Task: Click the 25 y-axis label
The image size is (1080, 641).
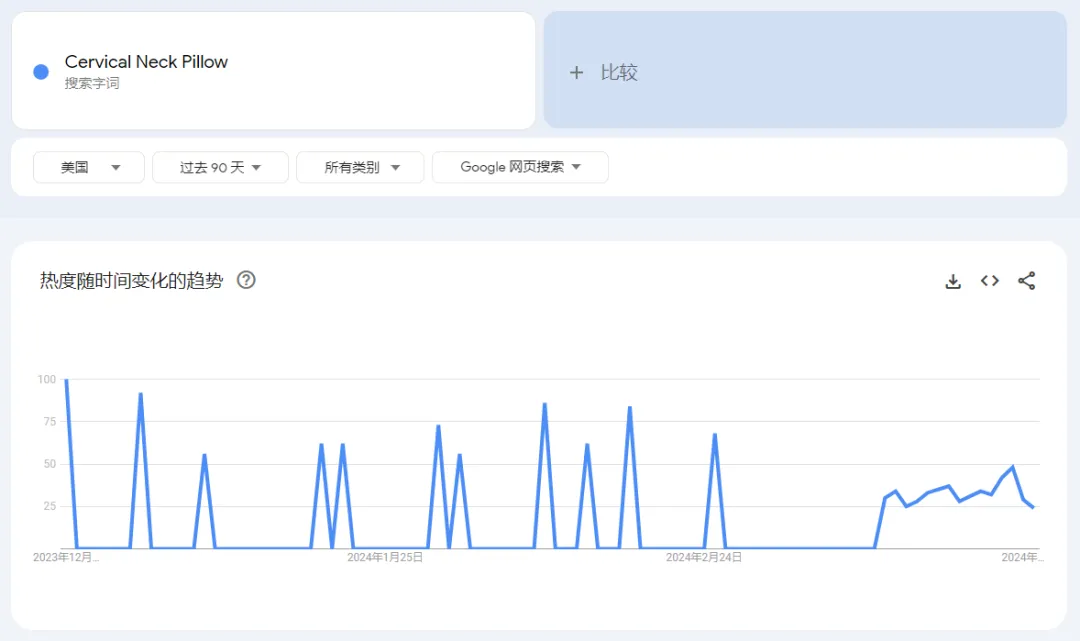Action: [x=46, y=506]
